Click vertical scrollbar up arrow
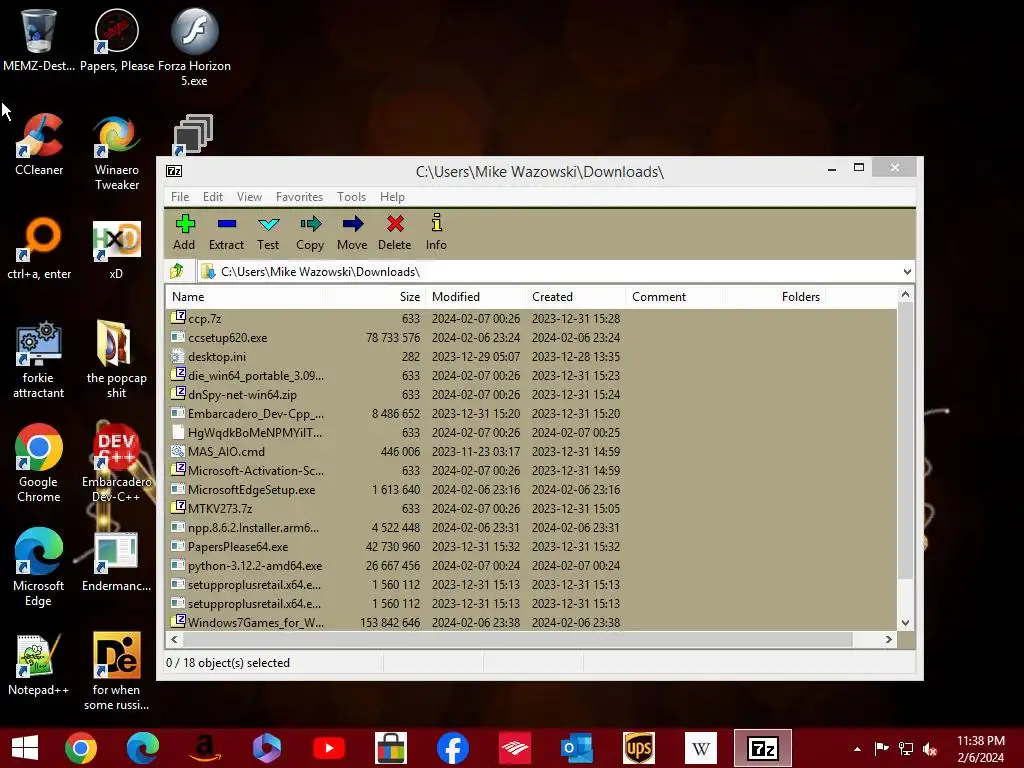 click(x=905, y=295)
